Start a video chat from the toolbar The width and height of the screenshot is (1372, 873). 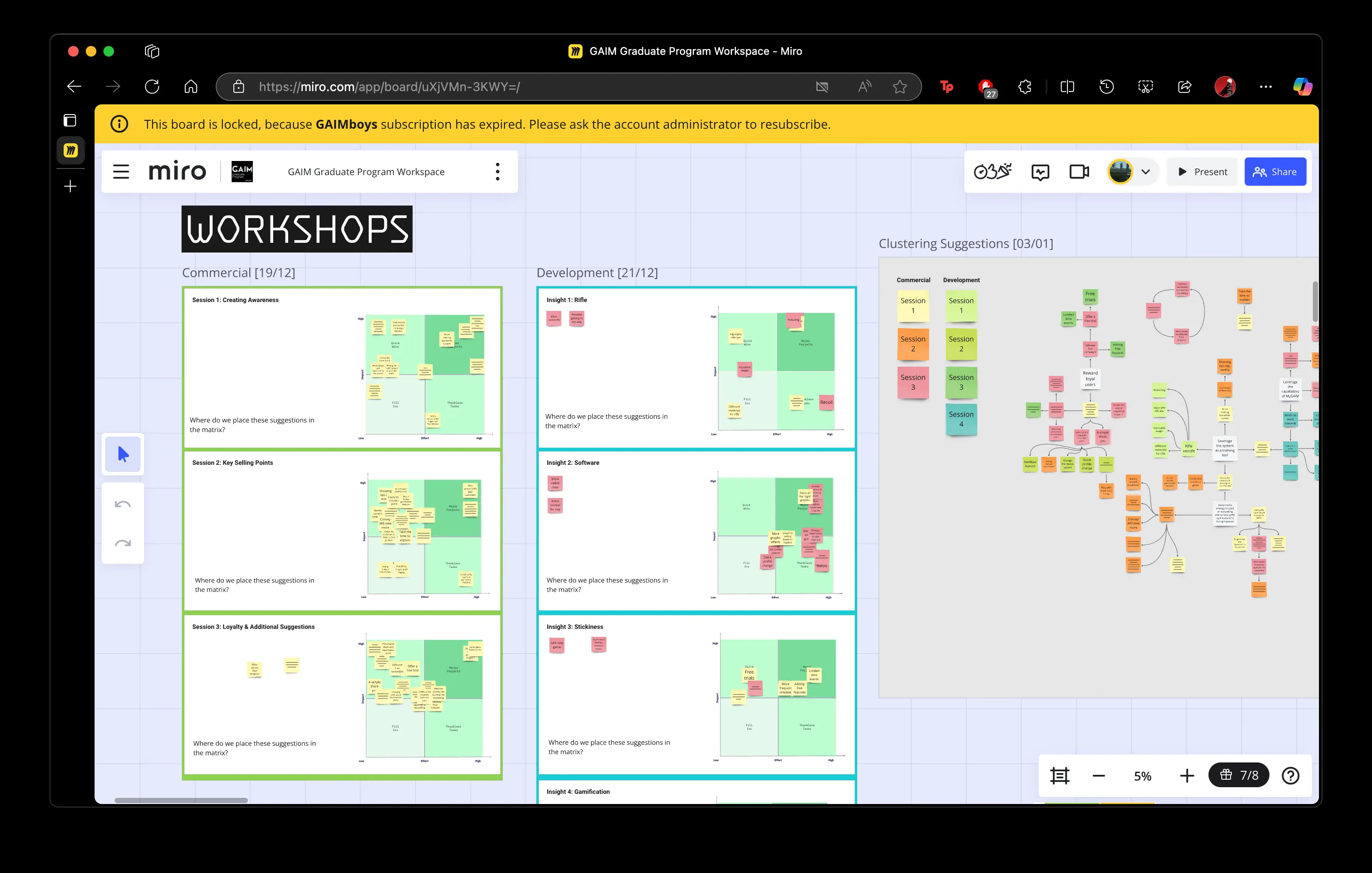pos(1078,171)
